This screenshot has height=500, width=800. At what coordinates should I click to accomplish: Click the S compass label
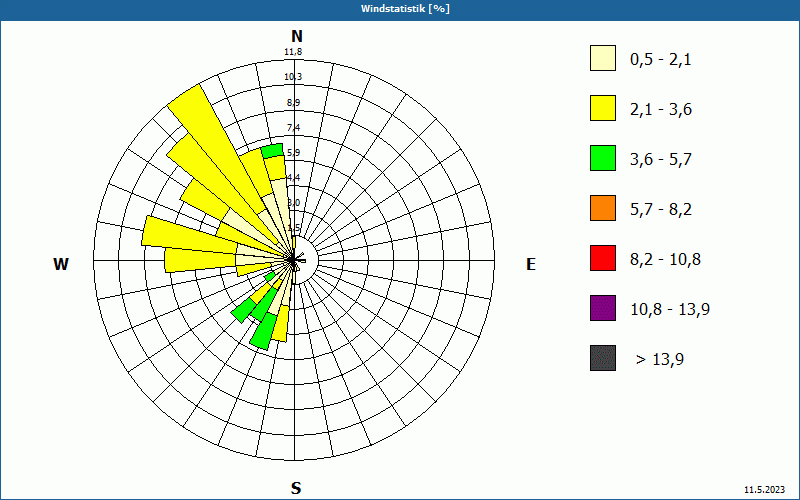(x=296, y=488)
